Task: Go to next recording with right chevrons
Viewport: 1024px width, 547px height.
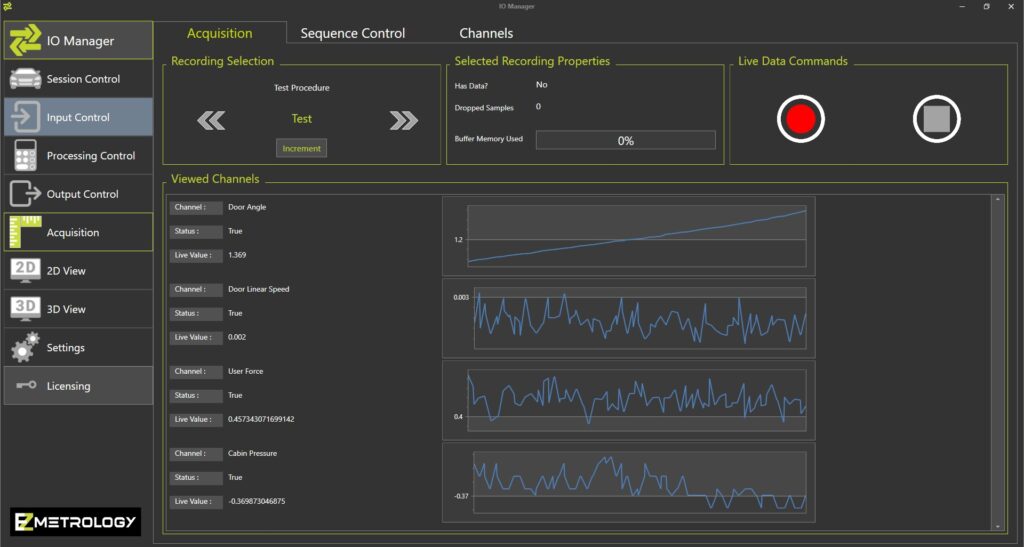Action: (403, 120)
